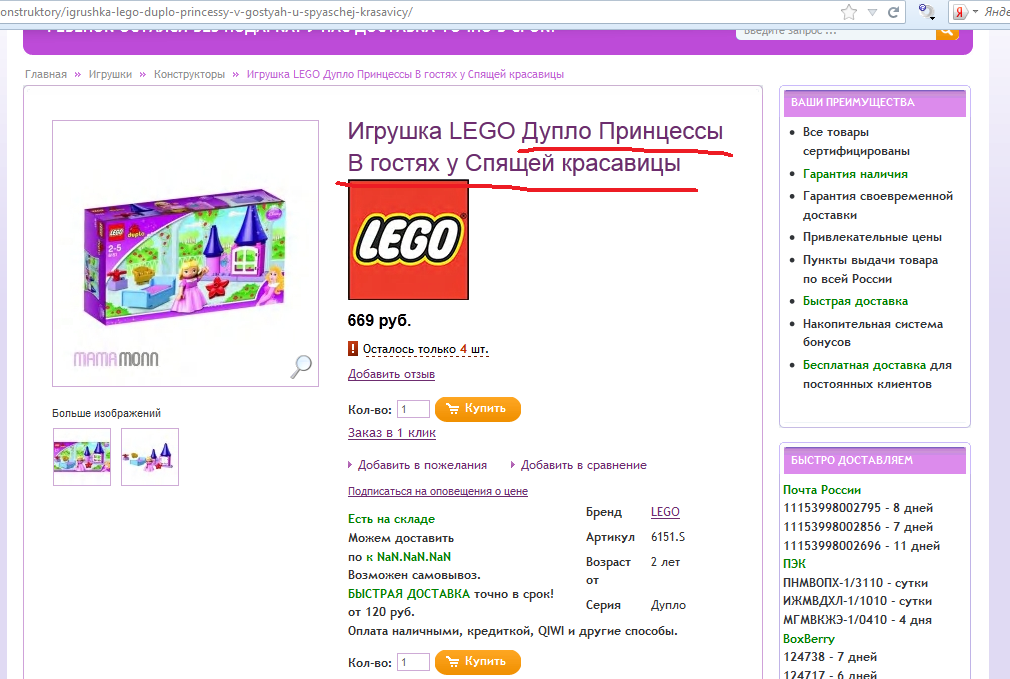The height and width of the screenshot is (679, 1010).
Task: Open 'Конструкторы' breadcrumb category
Action: [189, 74]
